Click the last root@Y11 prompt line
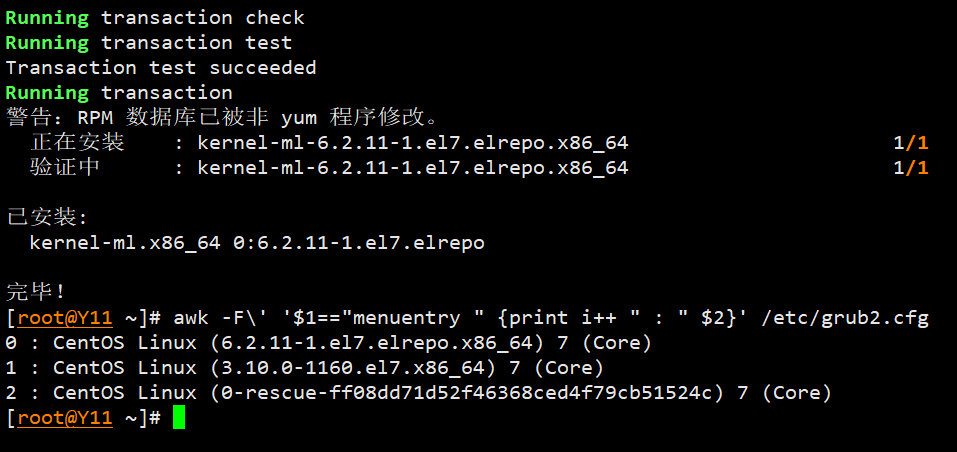Image resolution: width=957 pixels, height=452 pixels. (82, 418)
